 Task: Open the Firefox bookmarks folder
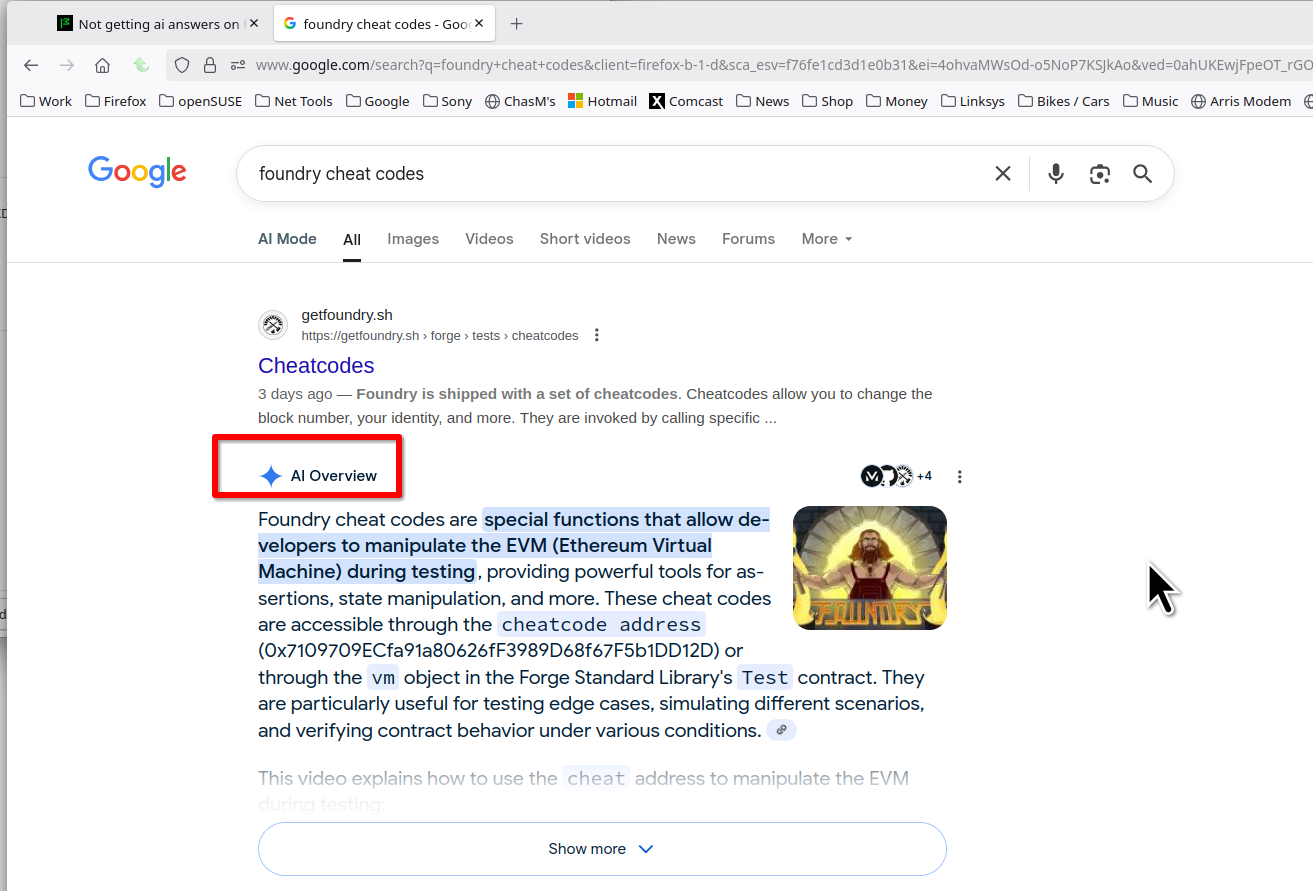click(x=116, y=101)
